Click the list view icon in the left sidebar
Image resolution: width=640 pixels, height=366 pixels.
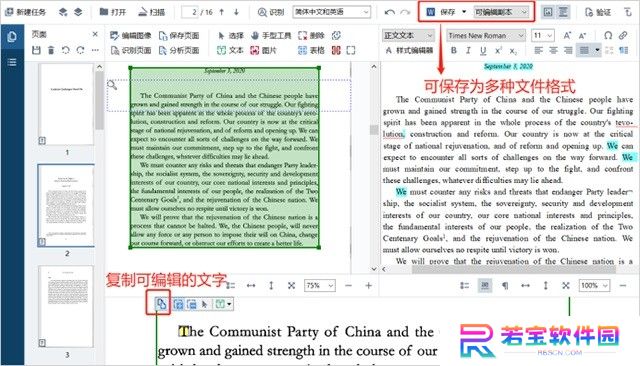click(12, 62)
